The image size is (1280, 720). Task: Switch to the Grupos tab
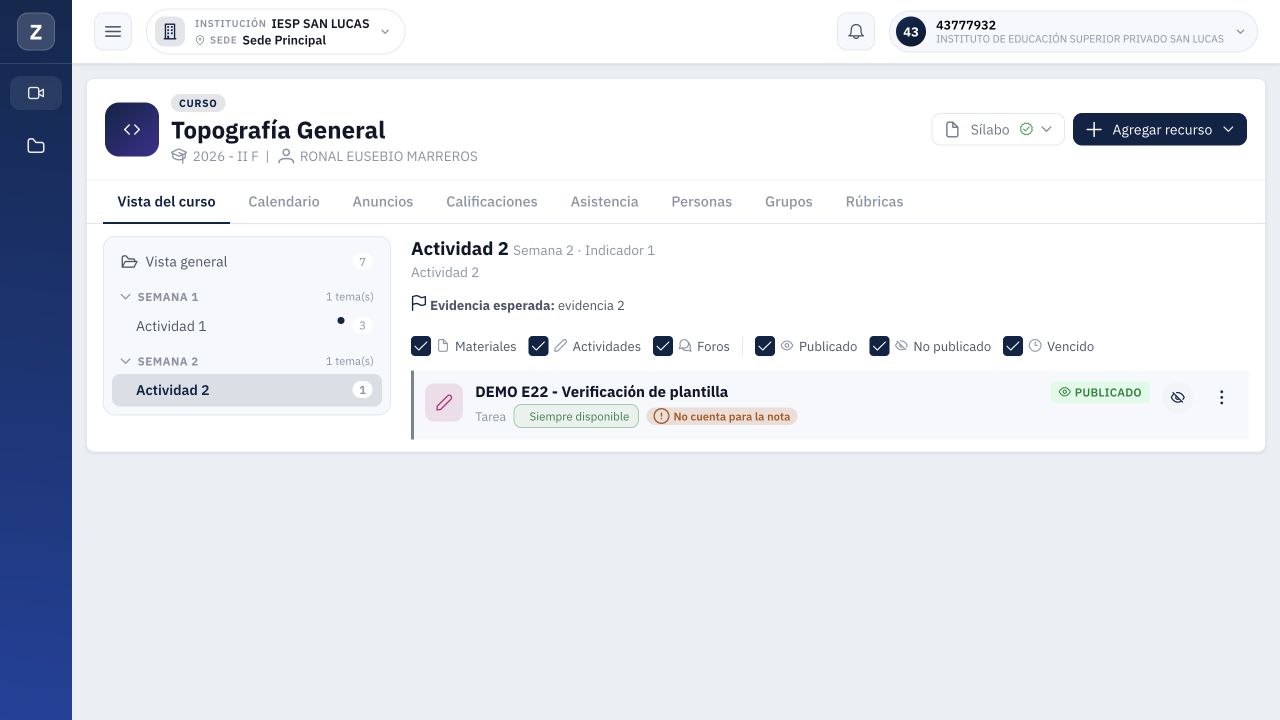pyautogui.click(x=789, y=201)
